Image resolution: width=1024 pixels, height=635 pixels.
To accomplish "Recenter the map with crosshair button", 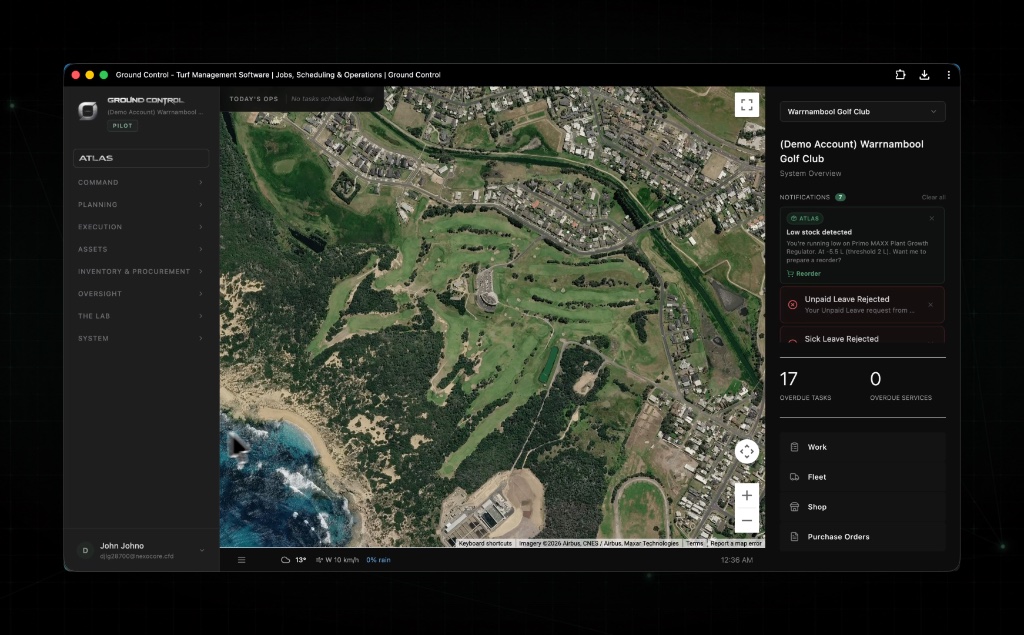I will click(746, 451).
